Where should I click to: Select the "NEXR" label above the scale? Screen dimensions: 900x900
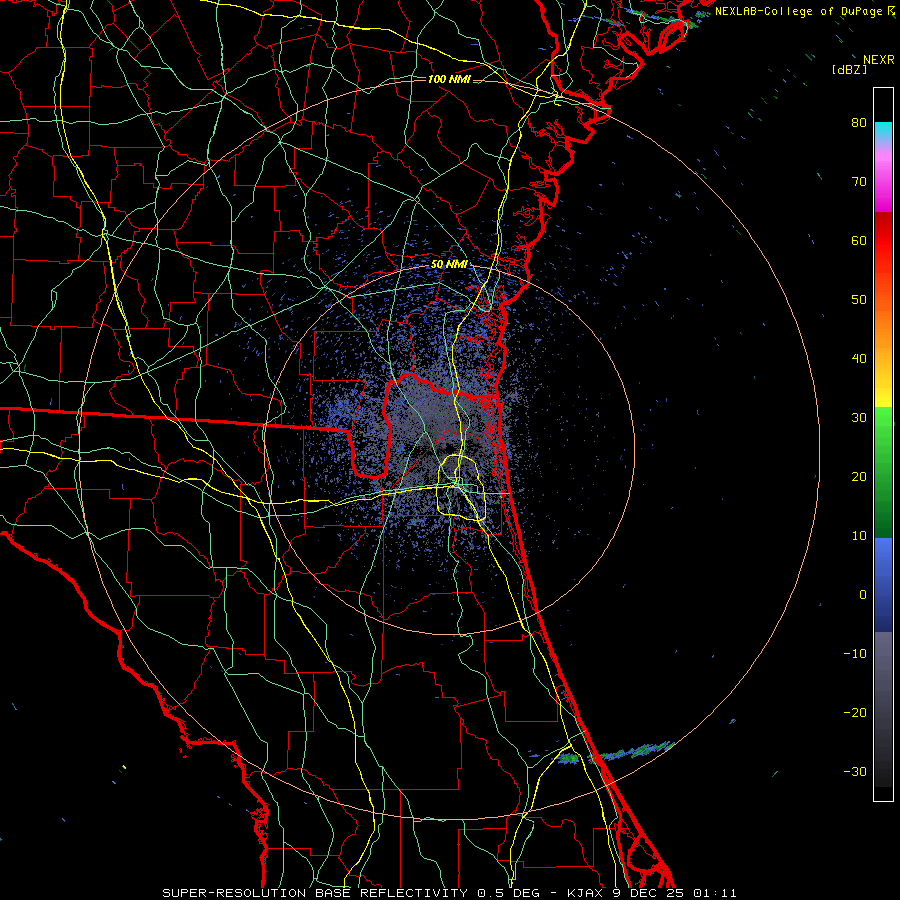pyautogui.click(x=878, y=60)
